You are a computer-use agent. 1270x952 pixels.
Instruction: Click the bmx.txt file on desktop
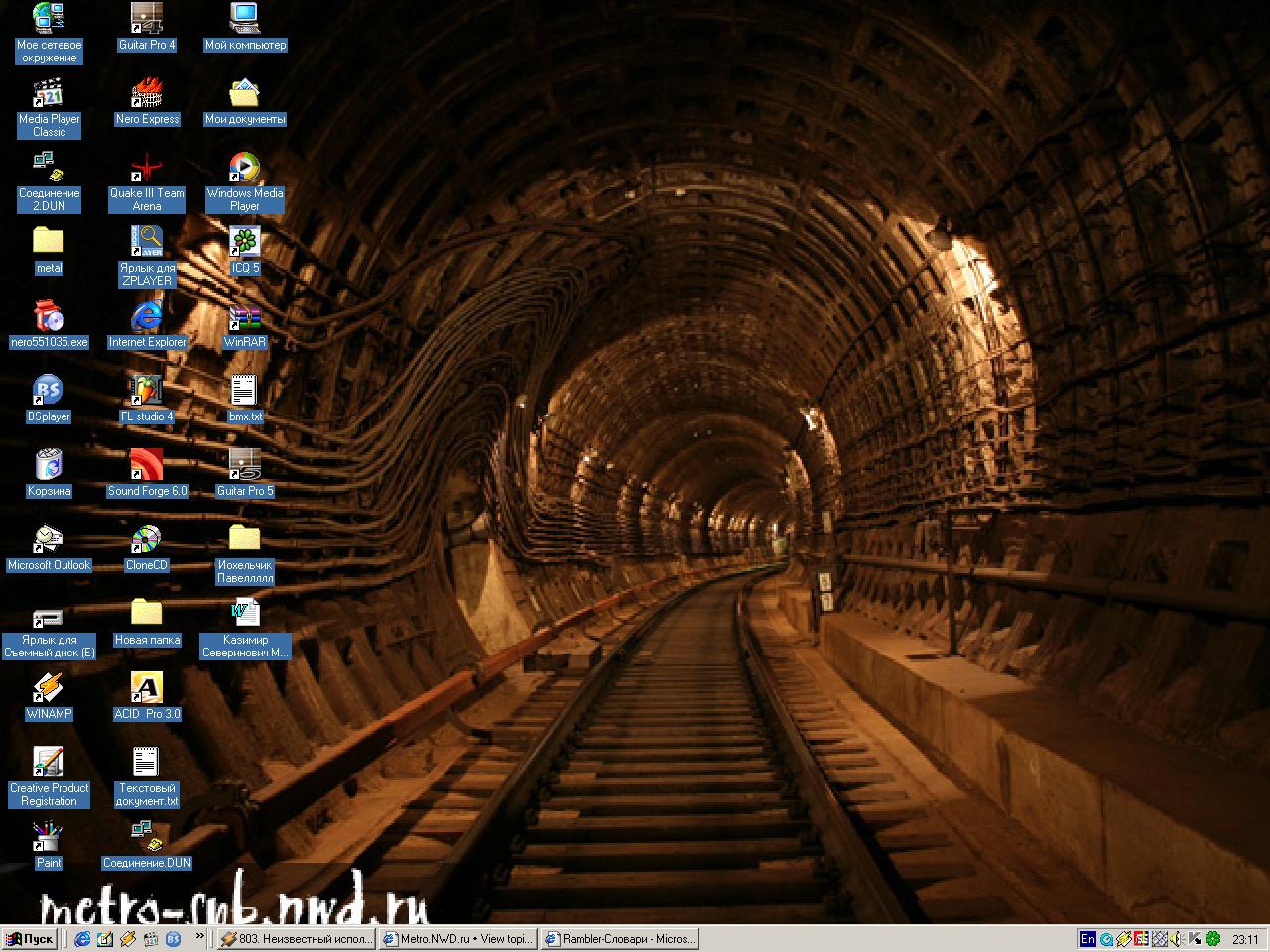pyautogui.click(x=244, y=391)
